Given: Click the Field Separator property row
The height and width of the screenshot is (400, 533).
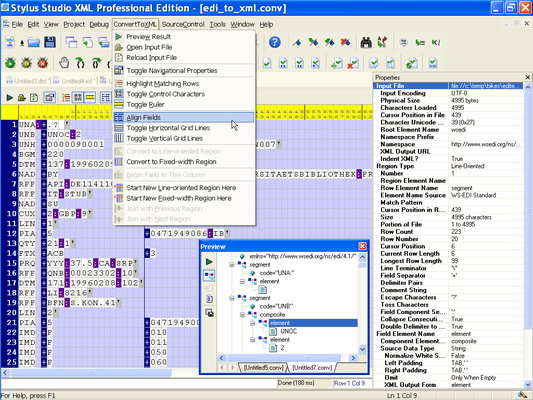Looking at the screenshot, I should click(448, 276).
